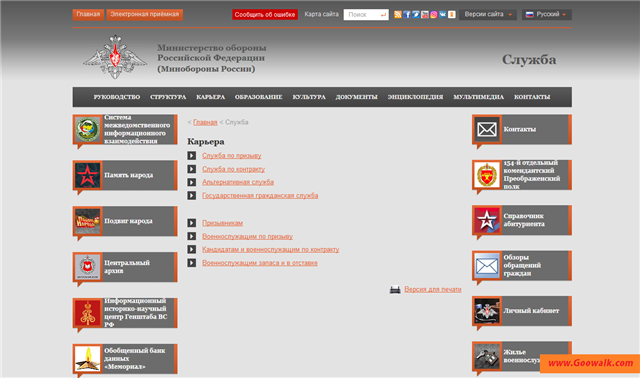Click the orange Главная button
640x378 pixels.
pyautogui.click(x=88, y=14)
